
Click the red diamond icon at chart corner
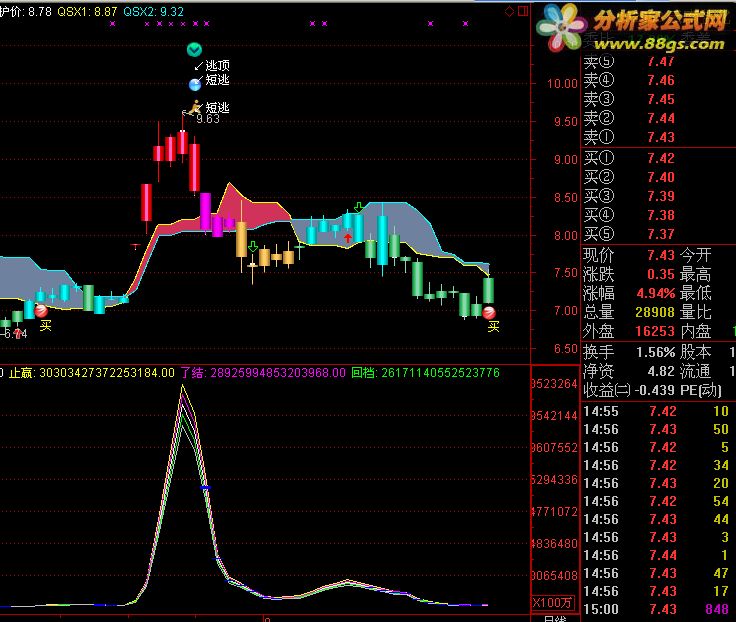click(x=509, y=11)
